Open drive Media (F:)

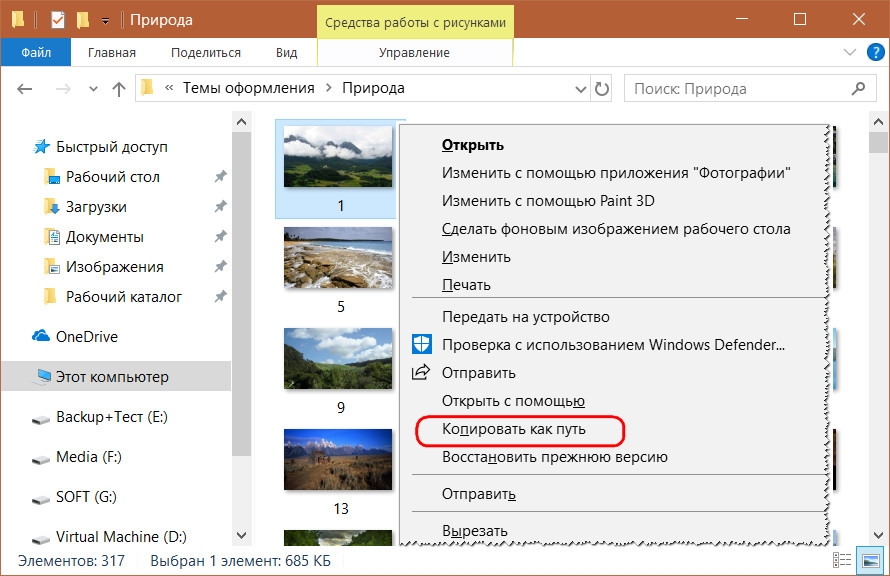pyautogui.click(x=89, y=457)
